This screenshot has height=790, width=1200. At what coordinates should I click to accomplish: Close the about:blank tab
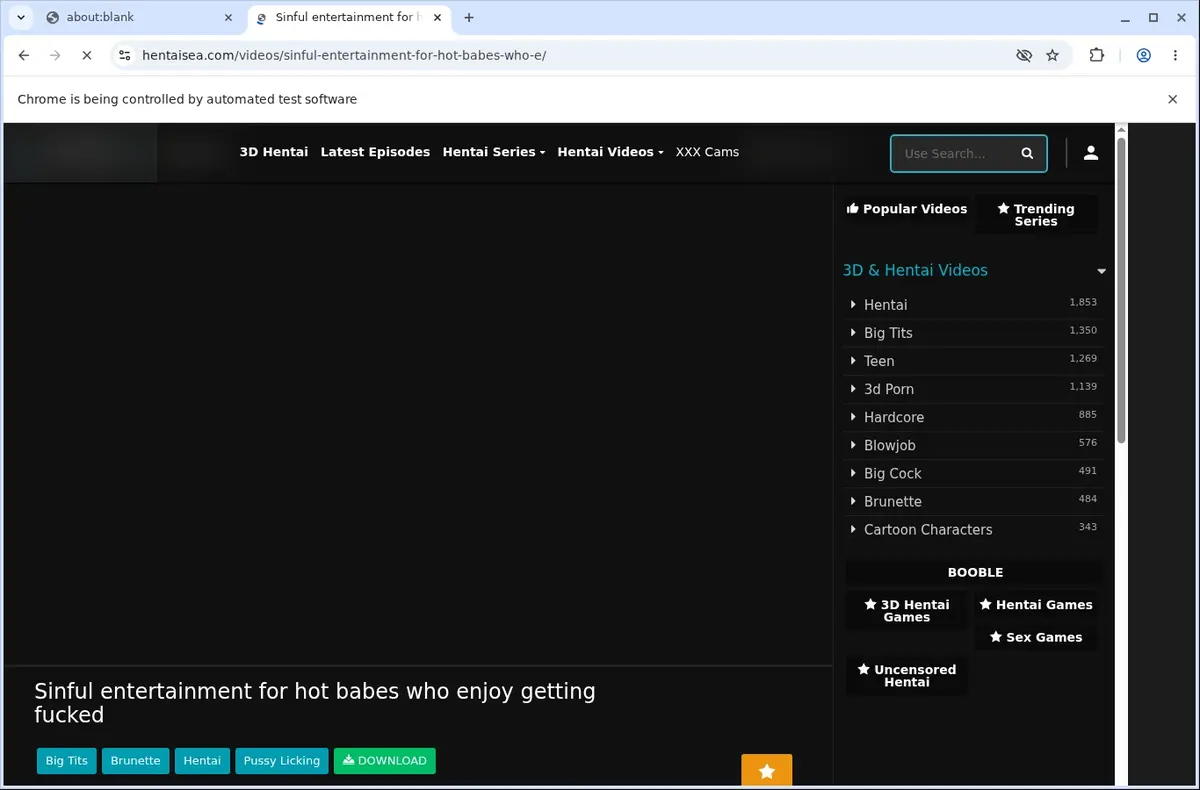pos(228,17)
